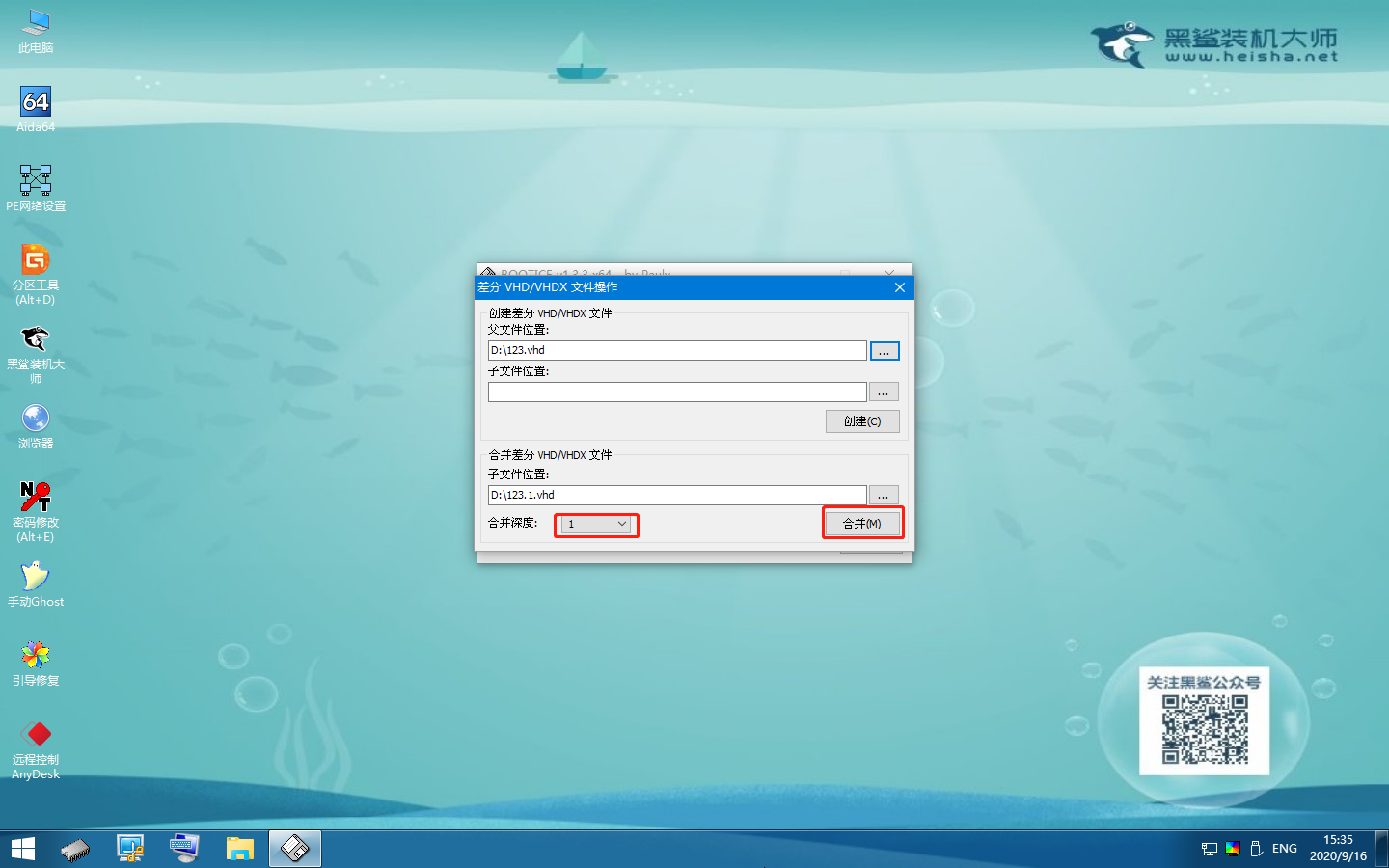Open File Explorer from the taskbar

pyautogui.click(x=239, y=849)
